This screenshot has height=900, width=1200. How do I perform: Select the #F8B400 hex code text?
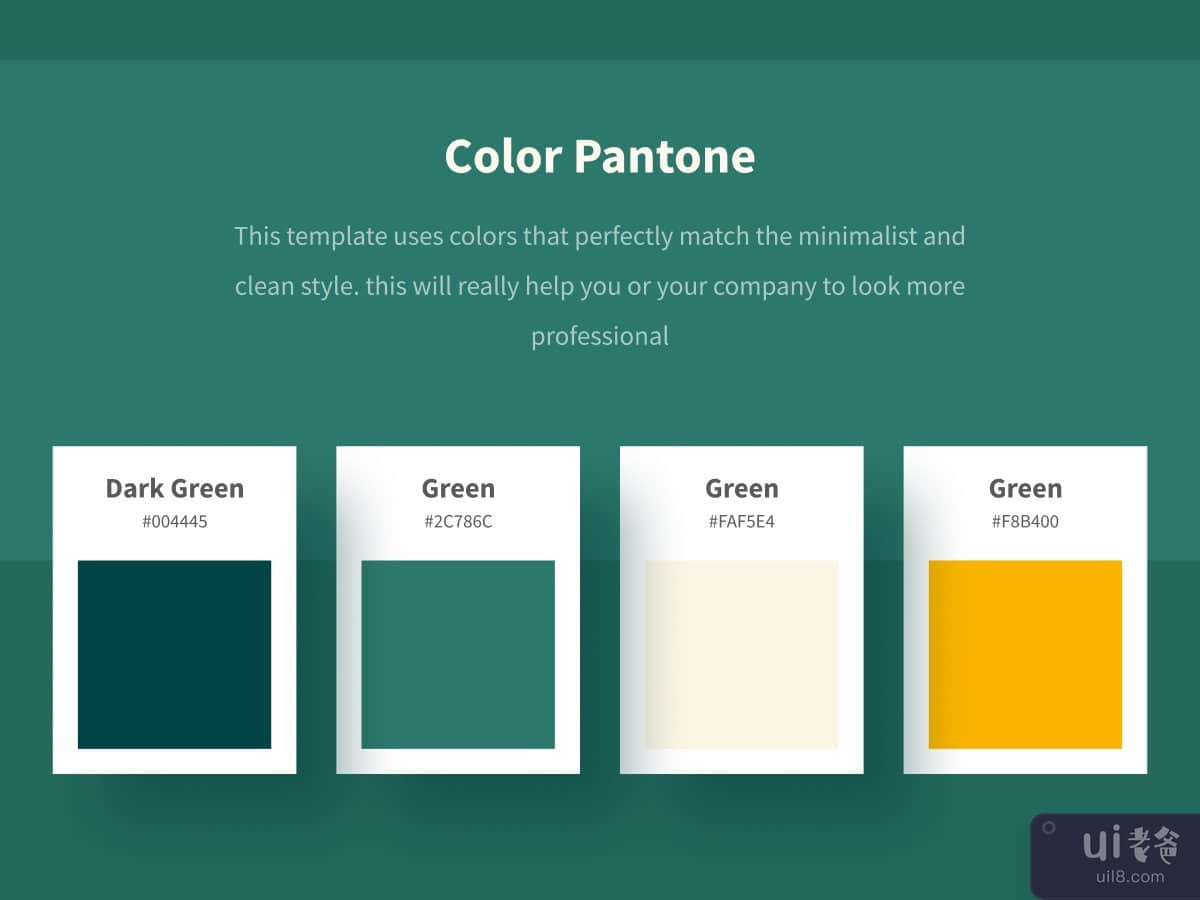(1025, 521)
